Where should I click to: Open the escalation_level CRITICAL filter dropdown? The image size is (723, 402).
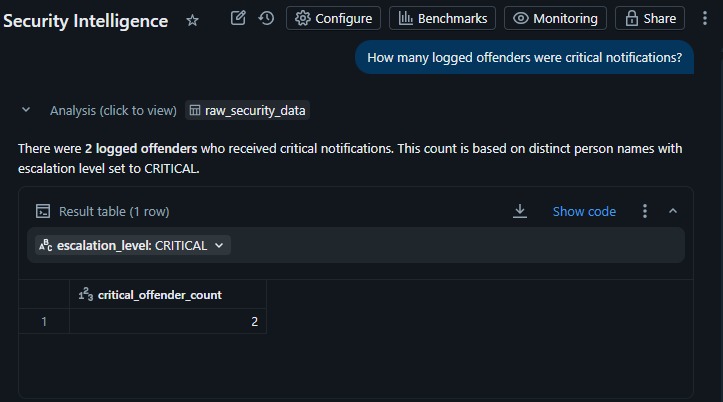tap(133, 245)
